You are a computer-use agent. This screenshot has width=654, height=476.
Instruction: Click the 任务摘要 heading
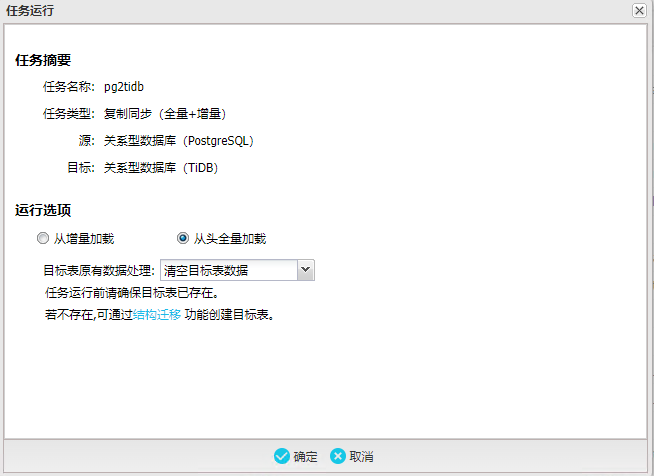(x=43, y=60)
